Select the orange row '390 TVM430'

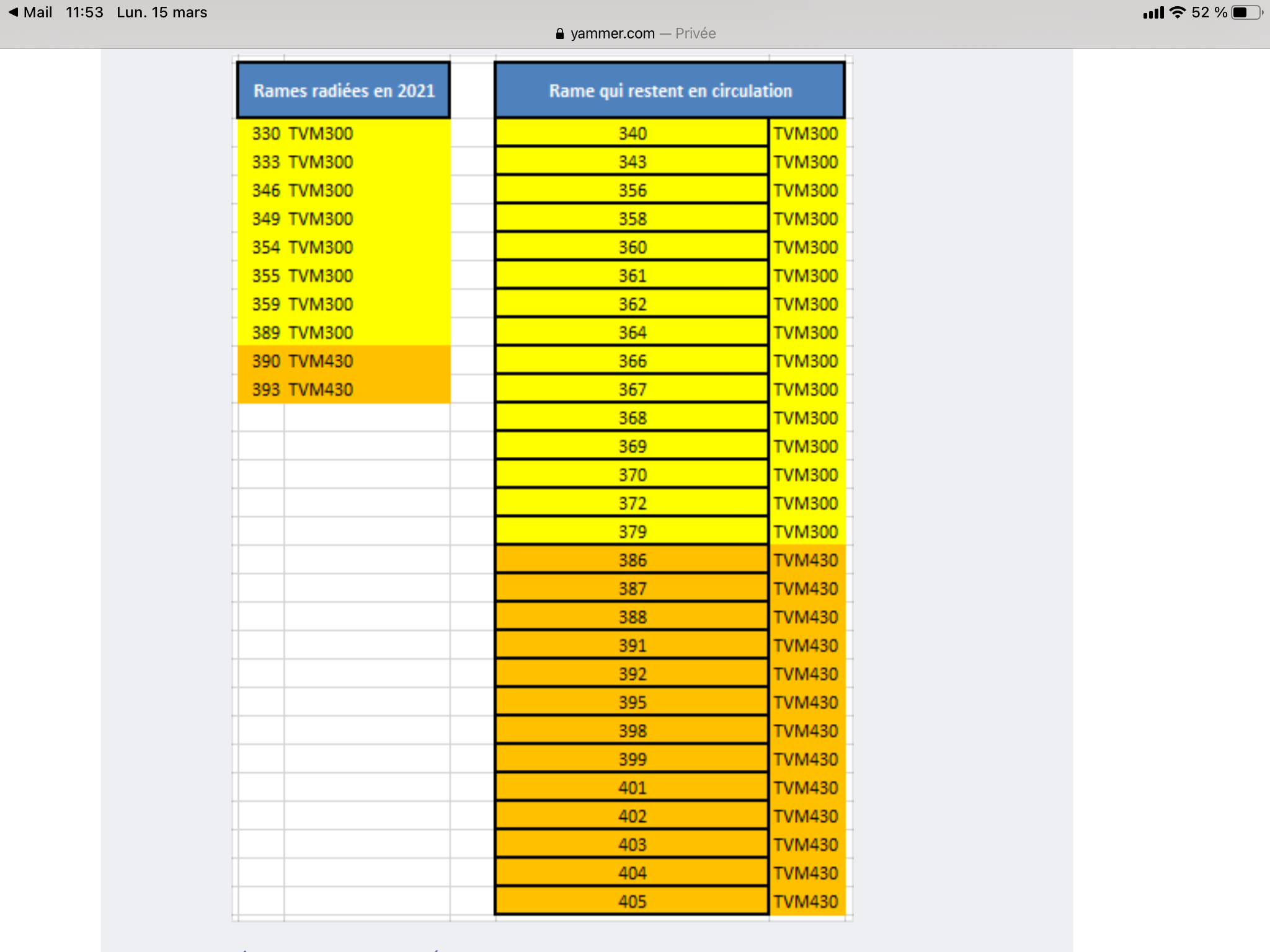click(303, 361)
